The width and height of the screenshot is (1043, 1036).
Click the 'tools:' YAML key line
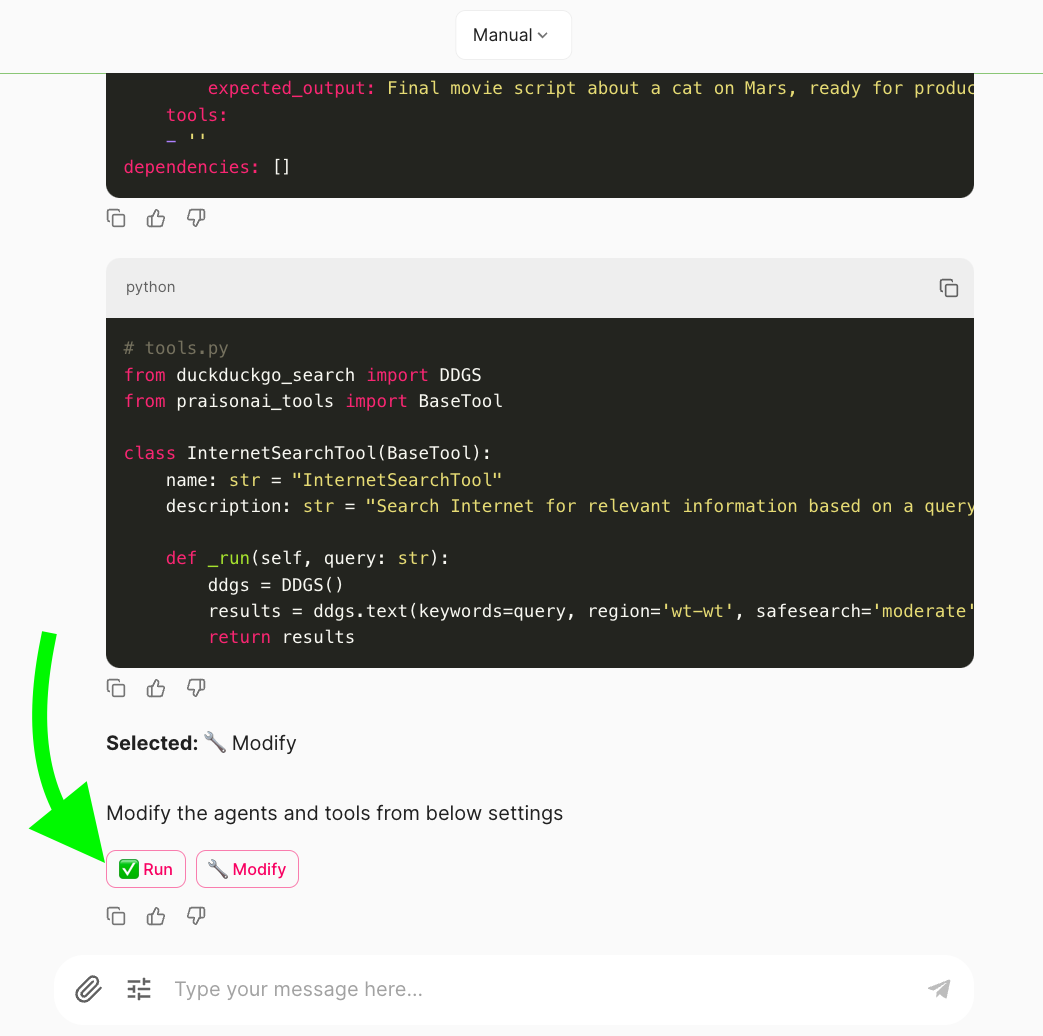[x=197, y=115]
